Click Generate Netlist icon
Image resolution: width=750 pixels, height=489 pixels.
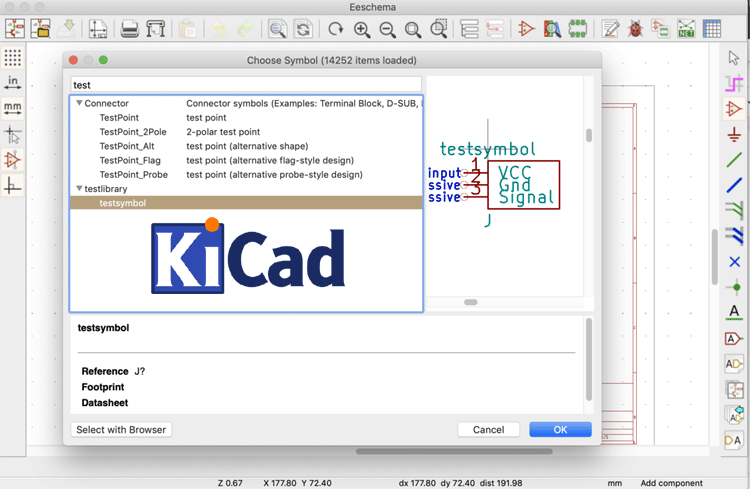point(686,29)
